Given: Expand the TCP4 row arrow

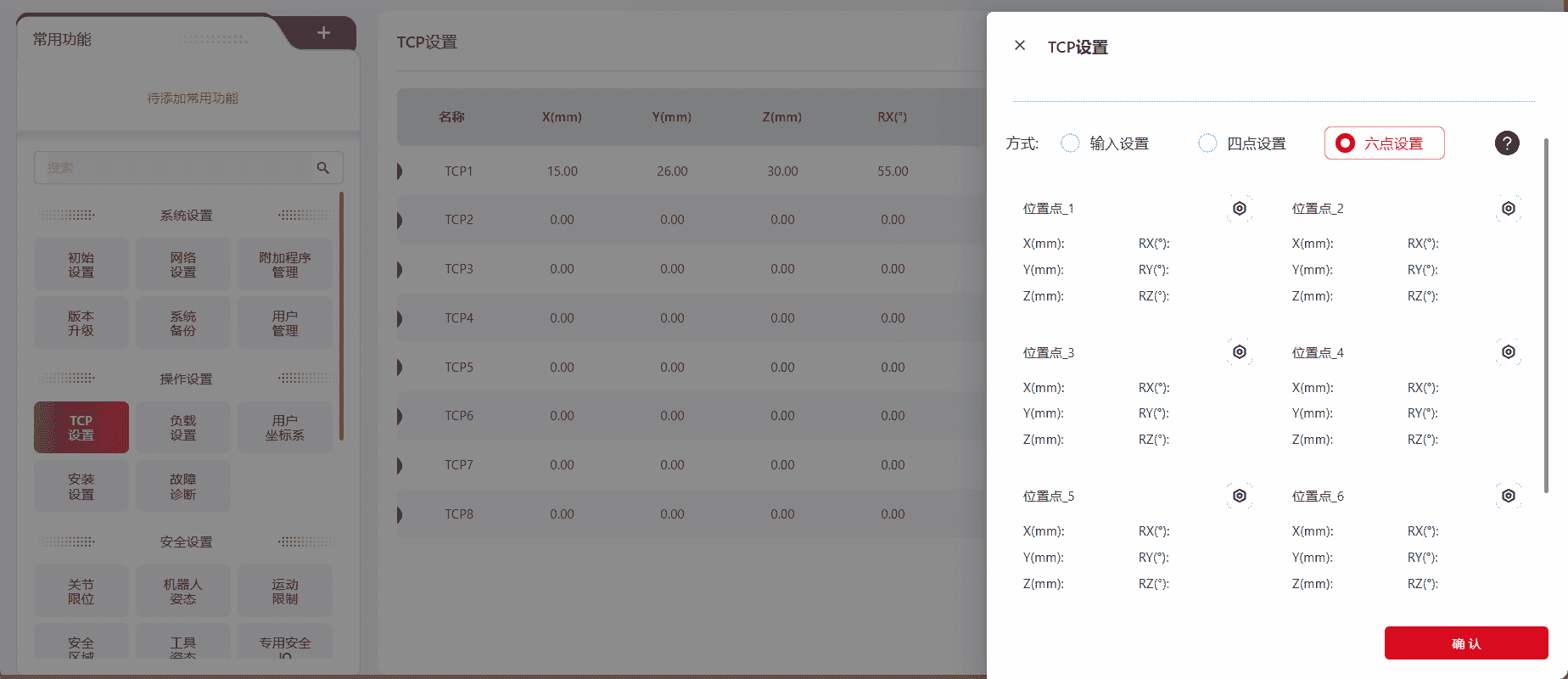Looking at the screenshot, I should [400, 318].
